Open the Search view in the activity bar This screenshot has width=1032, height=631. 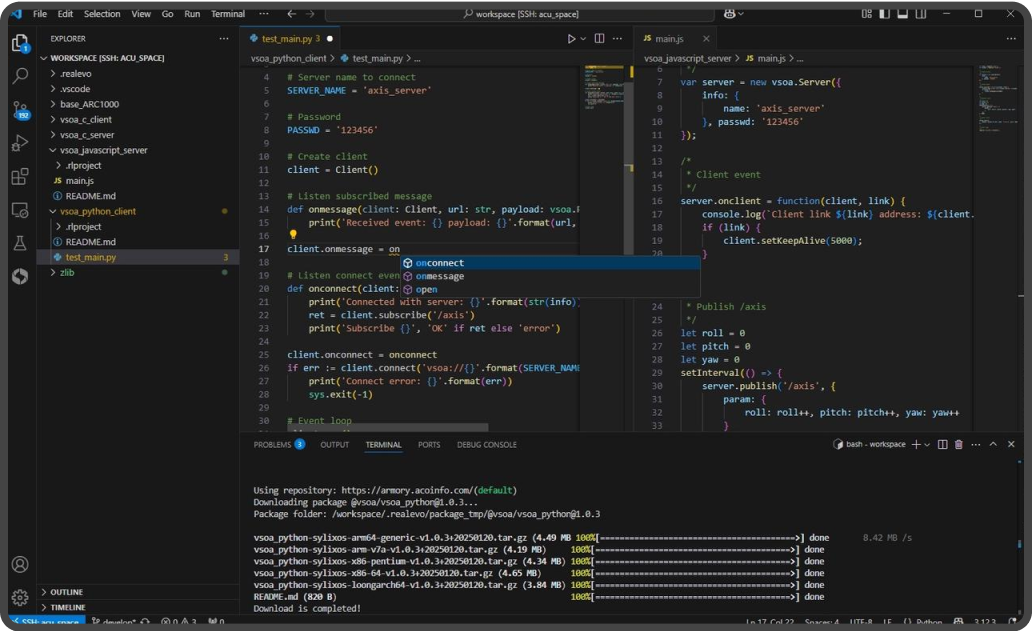[20, 76]
